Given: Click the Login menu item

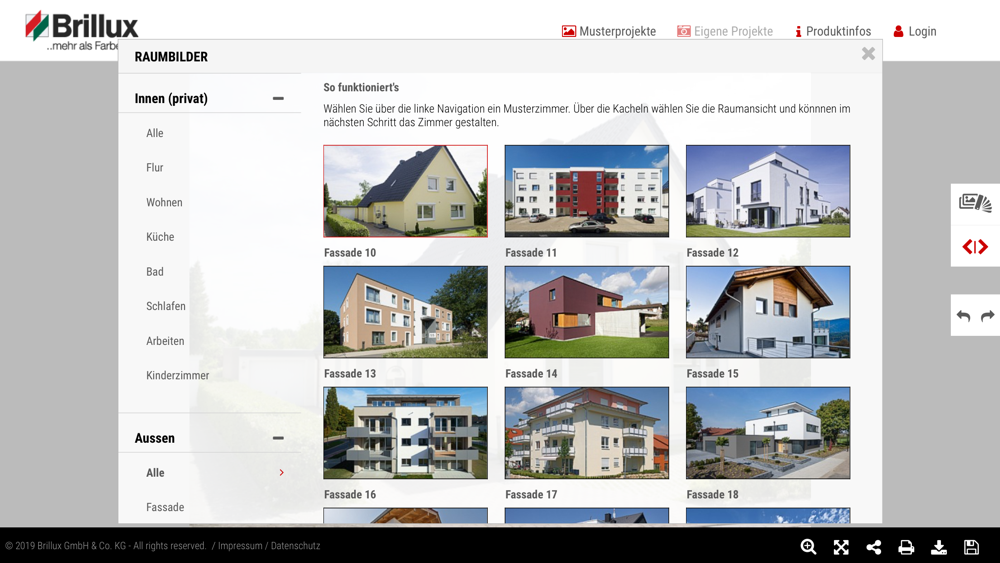Looking at the screenshot, I should (x=915, y=31).
